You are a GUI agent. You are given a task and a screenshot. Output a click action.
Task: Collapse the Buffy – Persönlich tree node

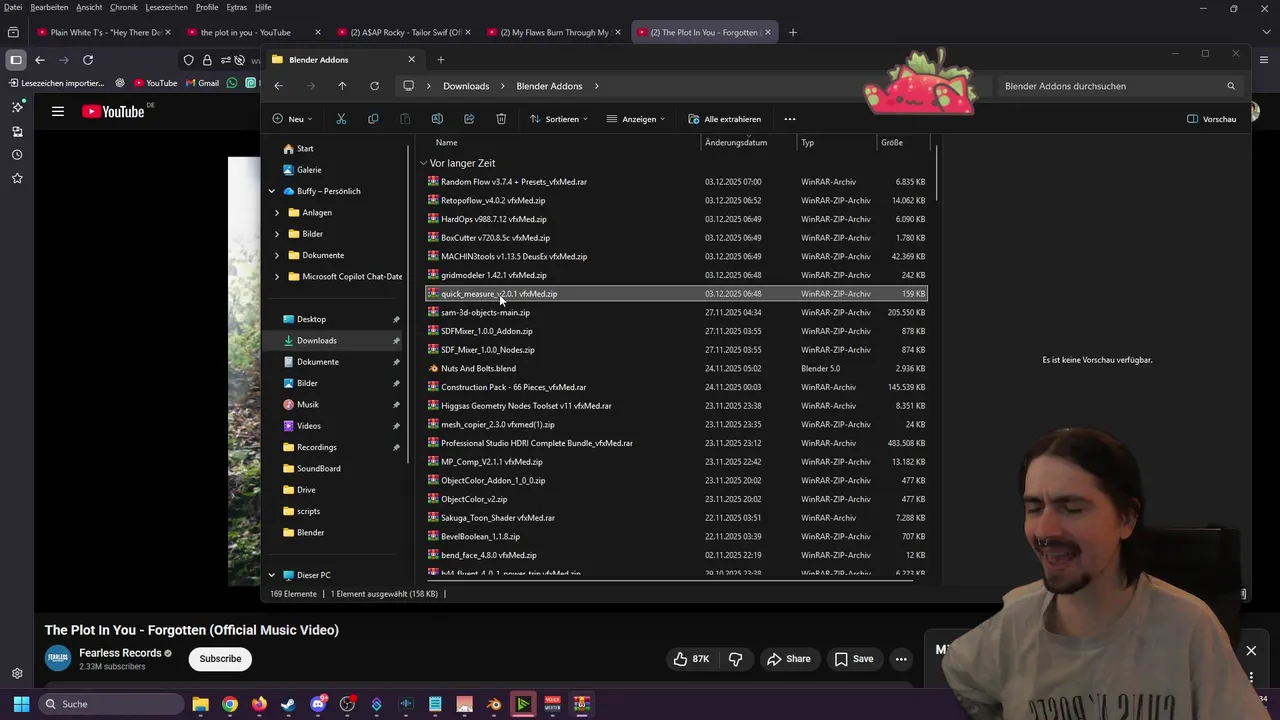271,191
